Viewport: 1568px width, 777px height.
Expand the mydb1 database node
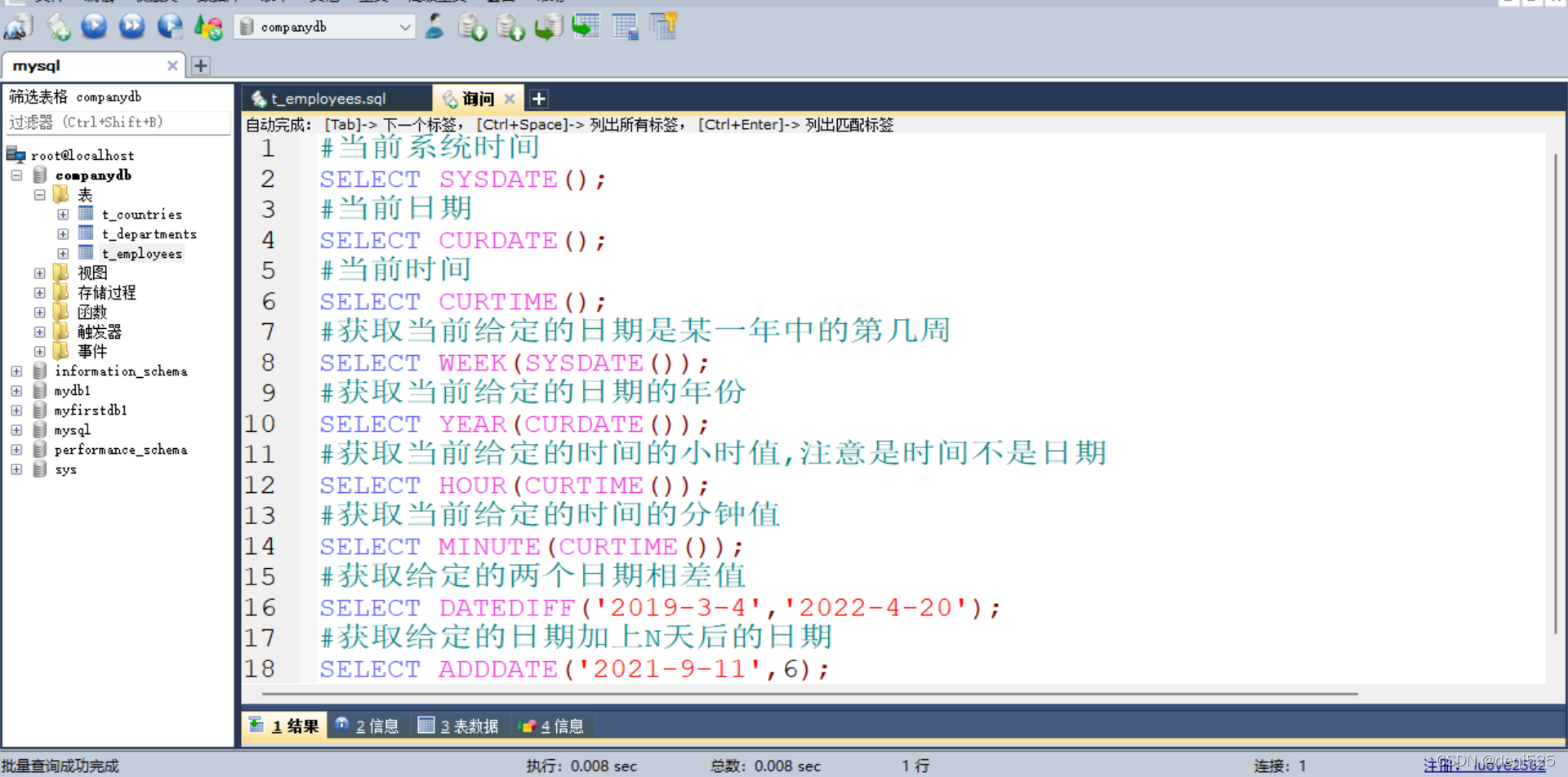pyautogui.click(x=16, y=391)
